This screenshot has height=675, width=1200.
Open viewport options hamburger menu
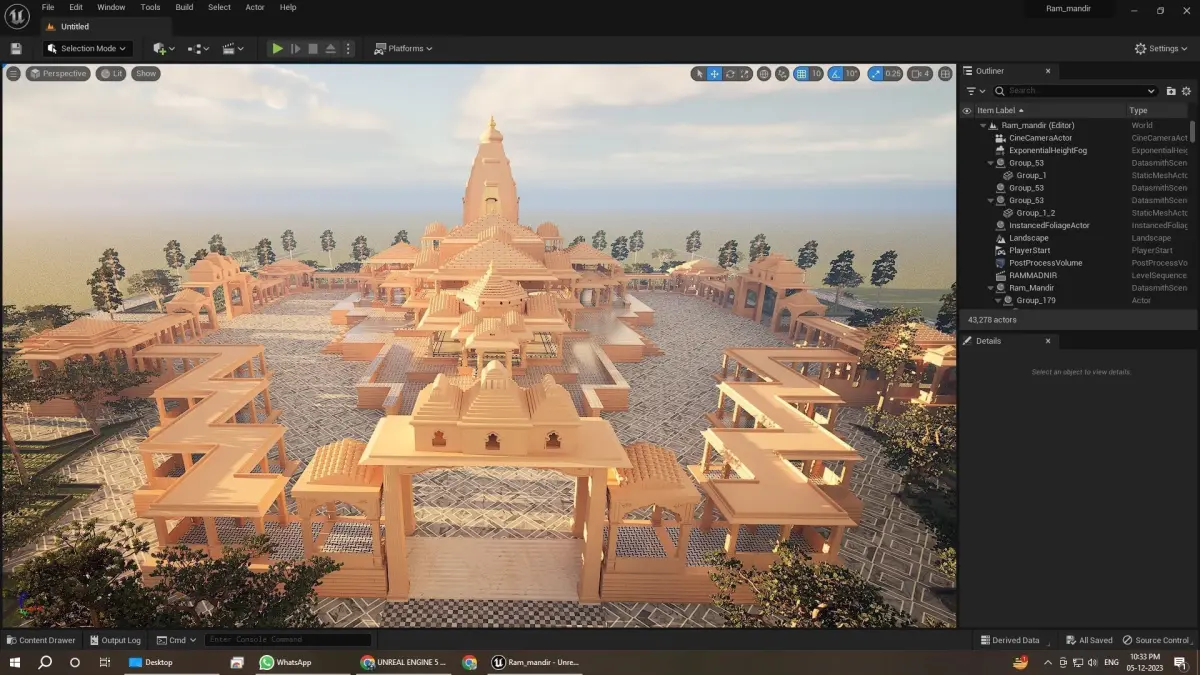point(13,73)
